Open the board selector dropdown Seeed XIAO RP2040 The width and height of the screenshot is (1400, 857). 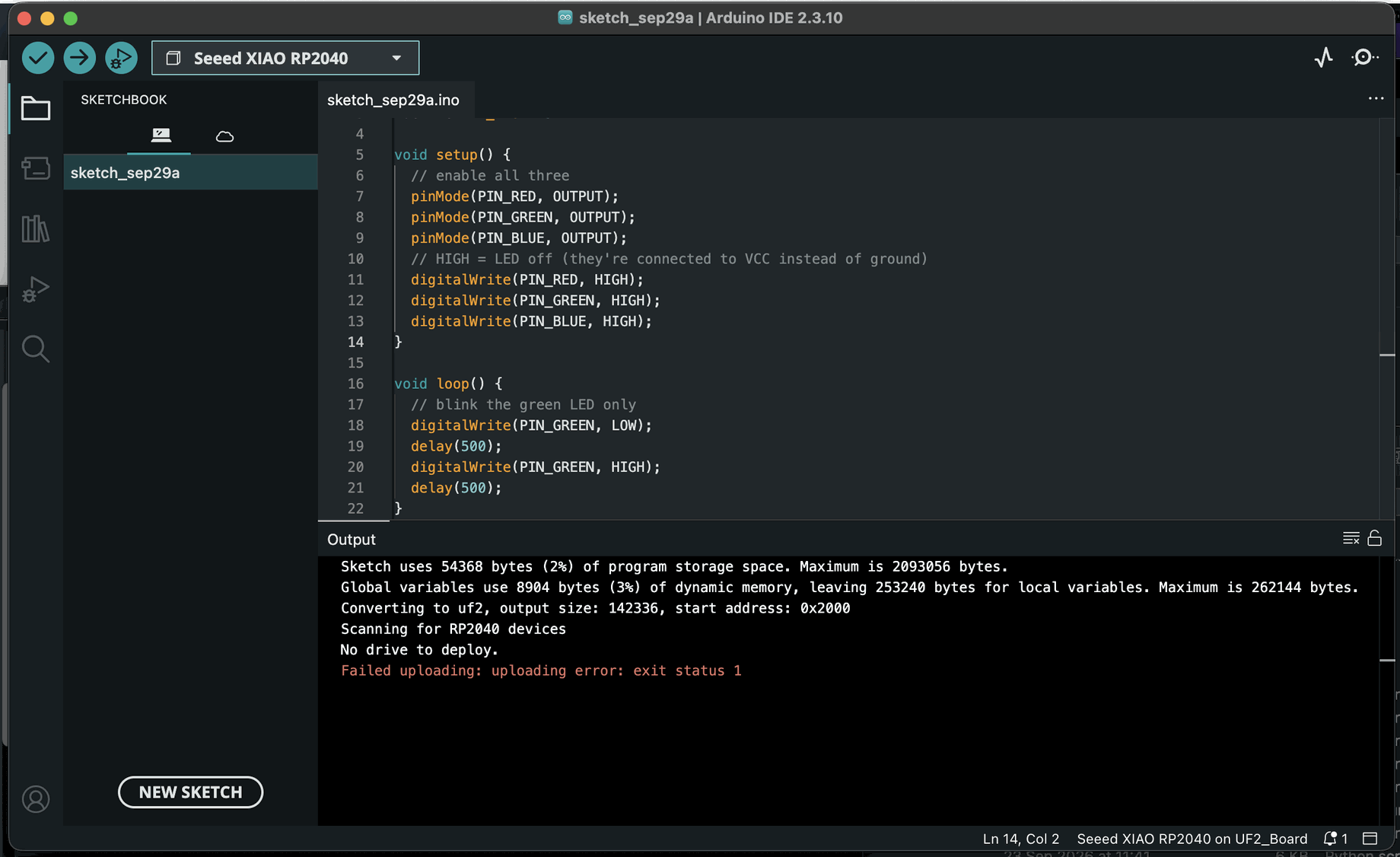(x=285, y=58)
